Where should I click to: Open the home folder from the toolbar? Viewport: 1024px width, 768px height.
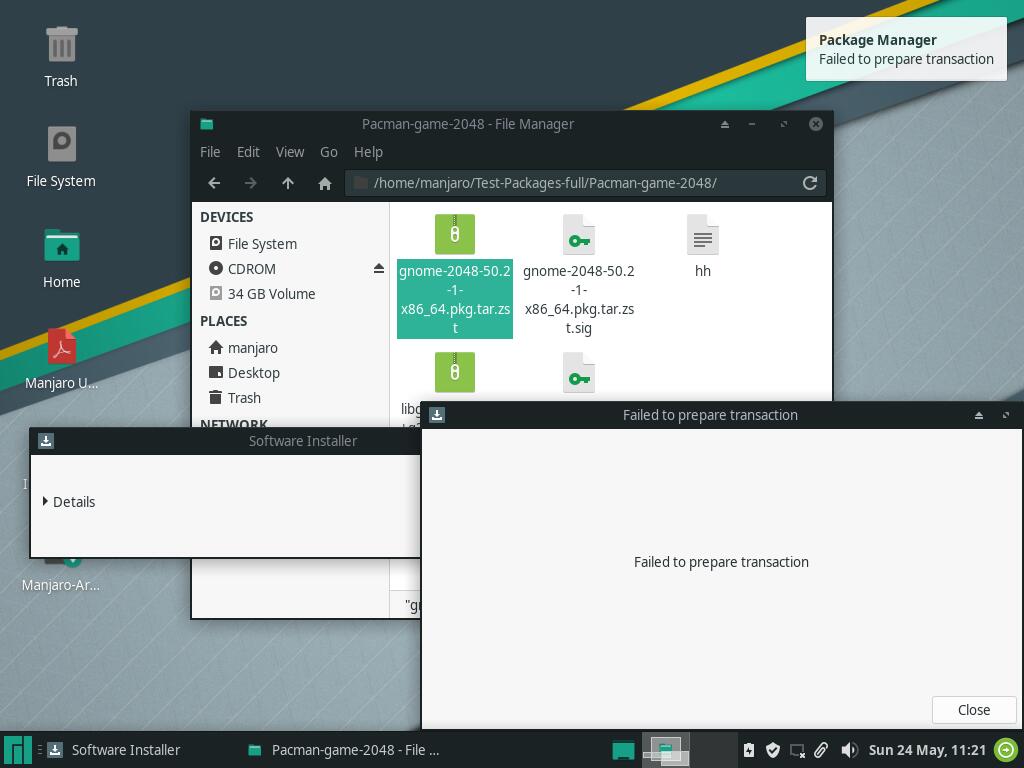coord(325,184)
